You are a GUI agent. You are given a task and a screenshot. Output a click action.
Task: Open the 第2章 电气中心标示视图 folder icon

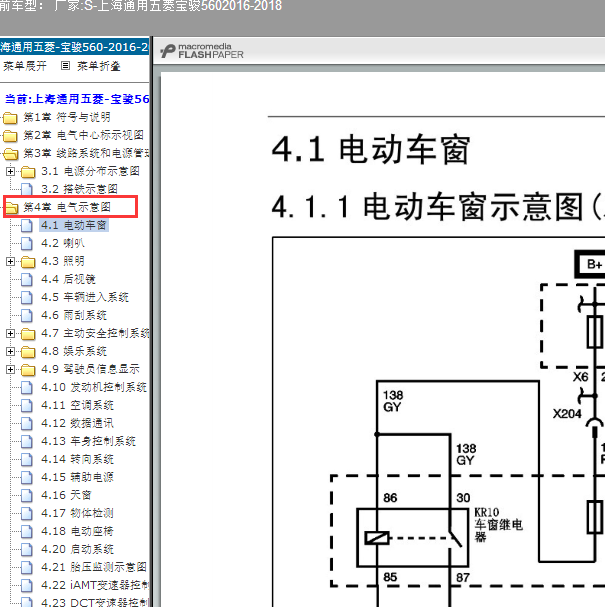(10, 135)
